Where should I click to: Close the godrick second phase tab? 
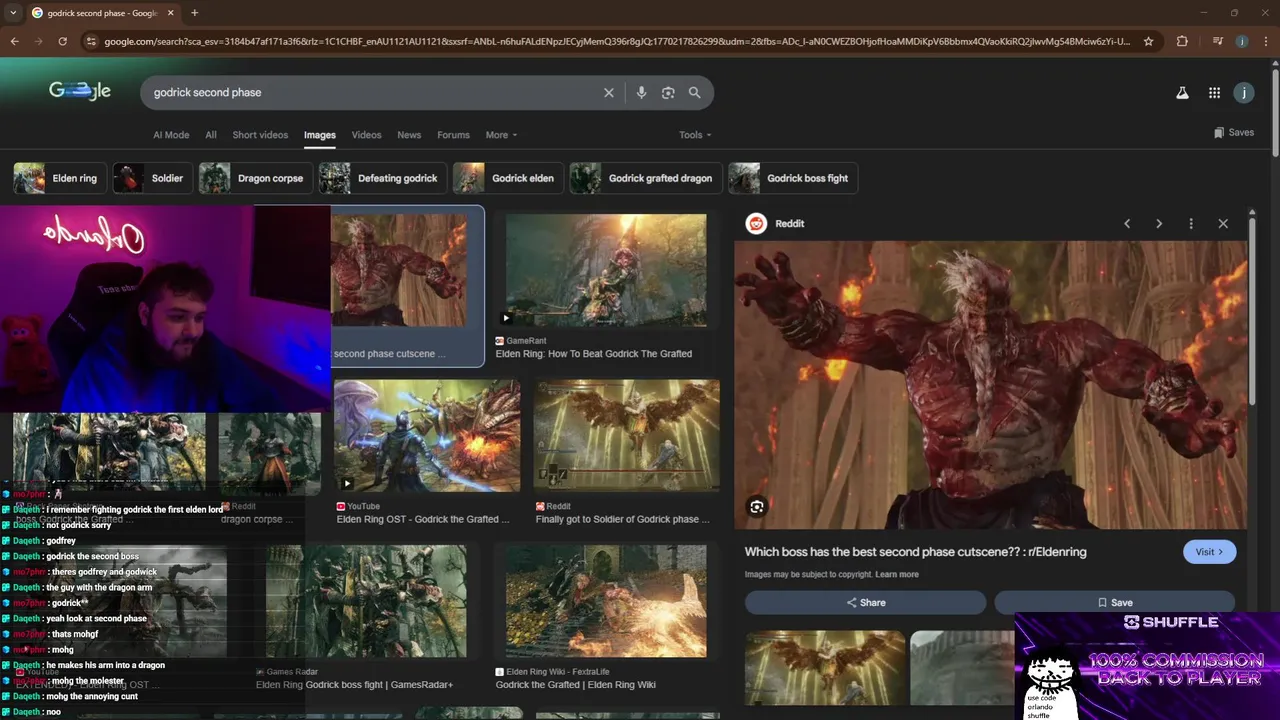point(171,13)
